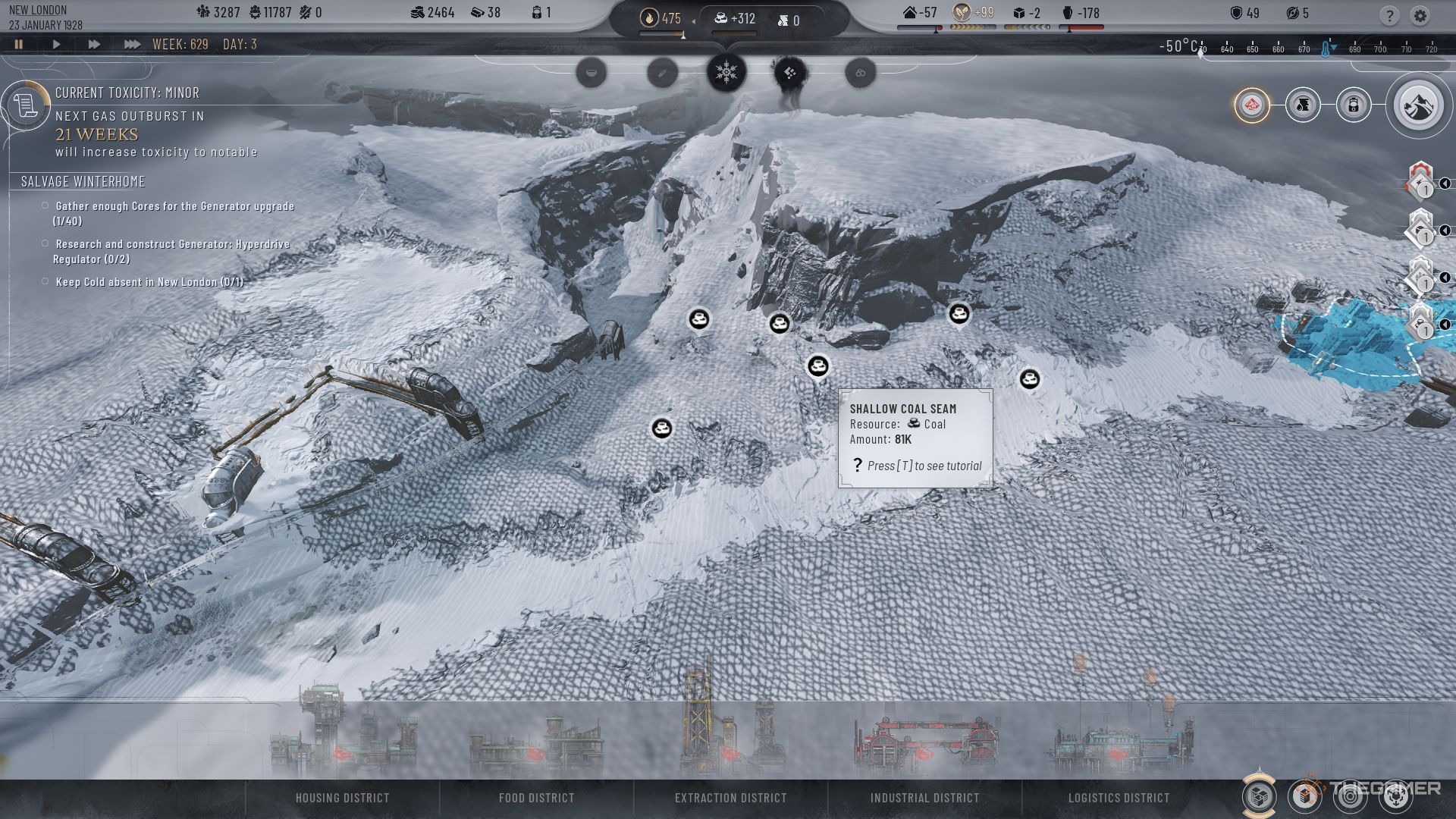The height and width of the screenshot is (819, 1456).
Task: Expand the bottom side notification arrow
Action: [1445, 325]
